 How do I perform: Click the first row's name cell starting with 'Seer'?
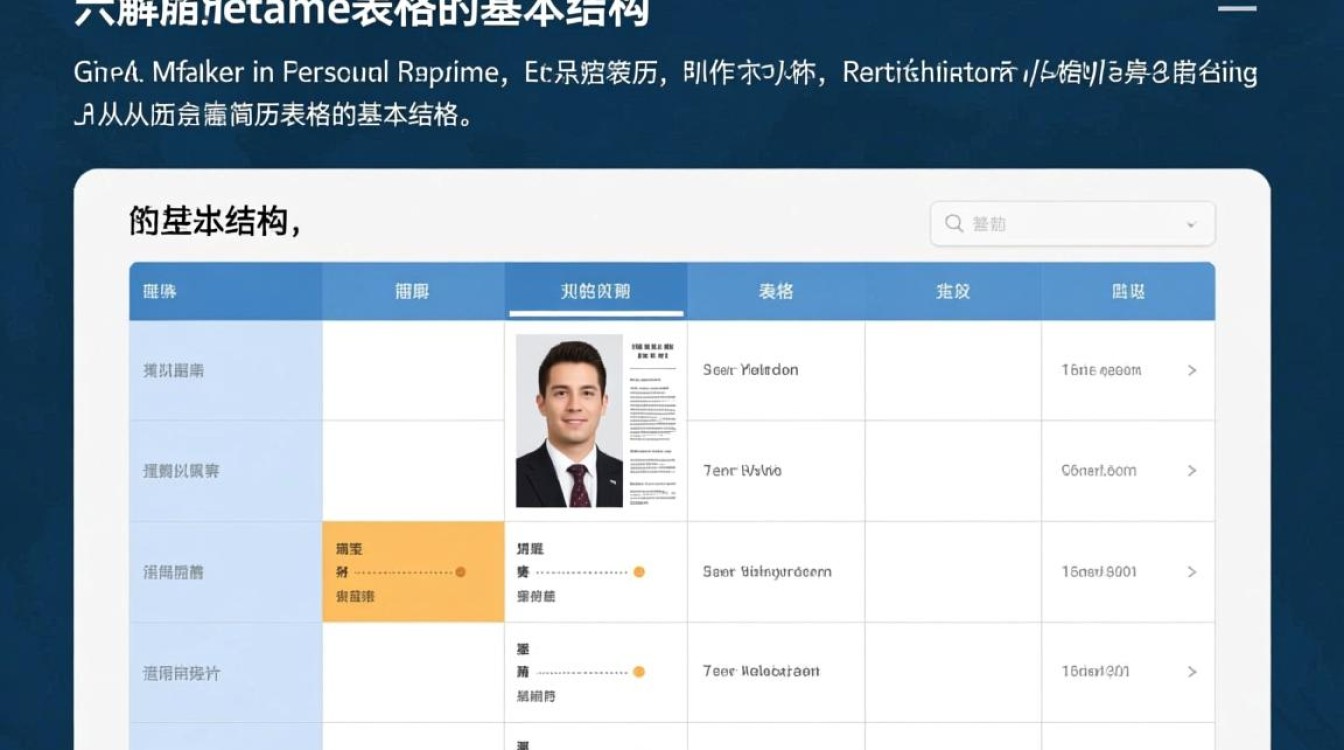point(776,370)
